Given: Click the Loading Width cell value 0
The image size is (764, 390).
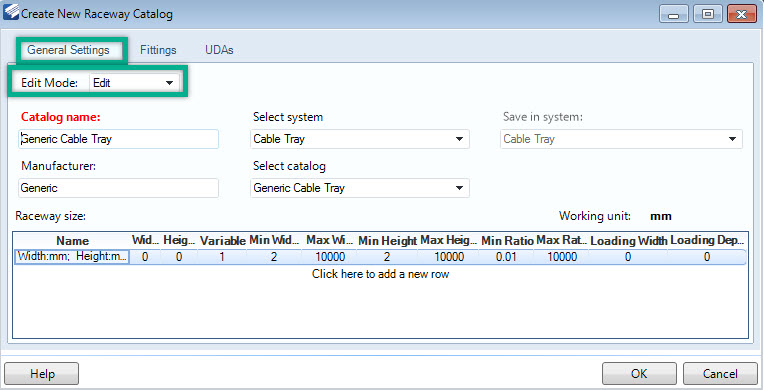Looking at the screenshot, I should click(628, 257).
